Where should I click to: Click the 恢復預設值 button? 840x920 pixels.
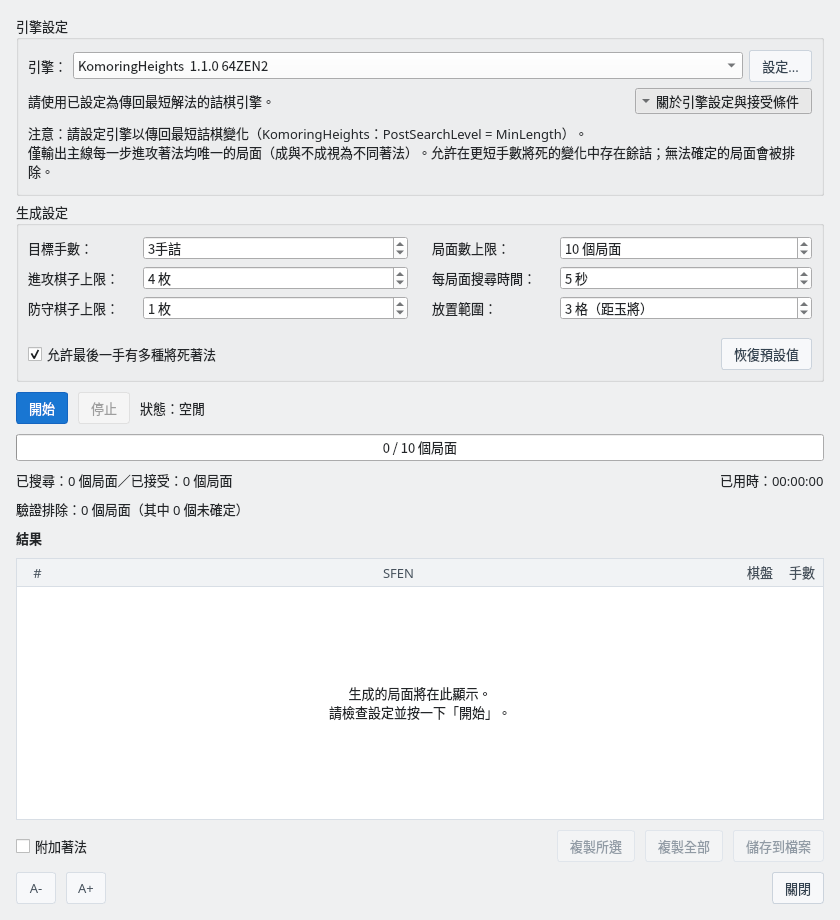coord(766,354)
